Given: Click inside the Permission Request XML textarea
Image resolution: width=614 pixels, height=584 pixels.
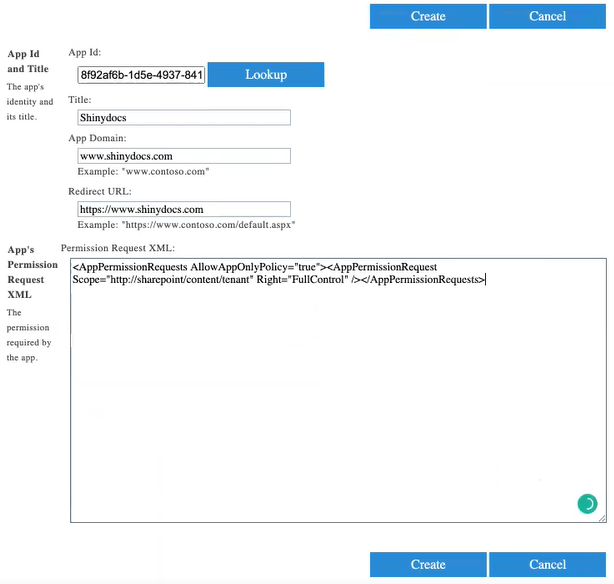Looking at the screenshot, I should click(337, 400).
